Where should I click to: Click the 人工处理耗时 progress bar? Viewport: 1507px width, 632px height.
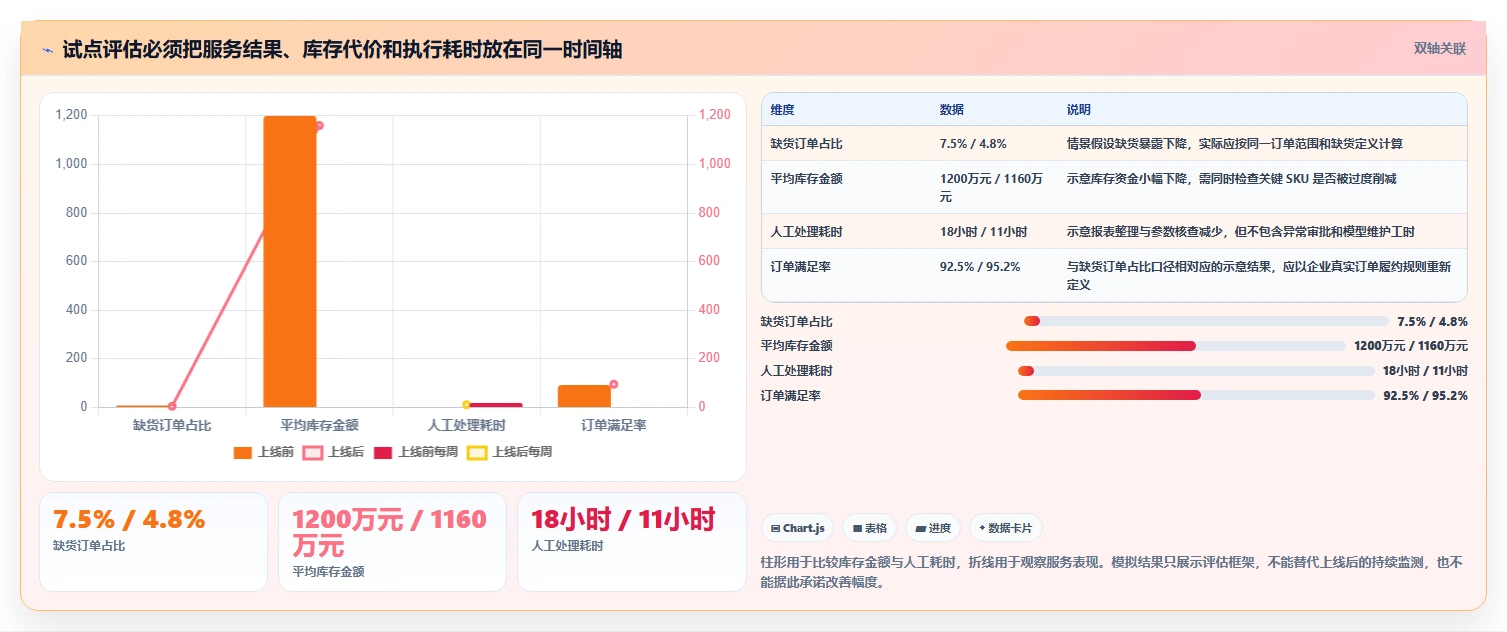(1196, 370)
